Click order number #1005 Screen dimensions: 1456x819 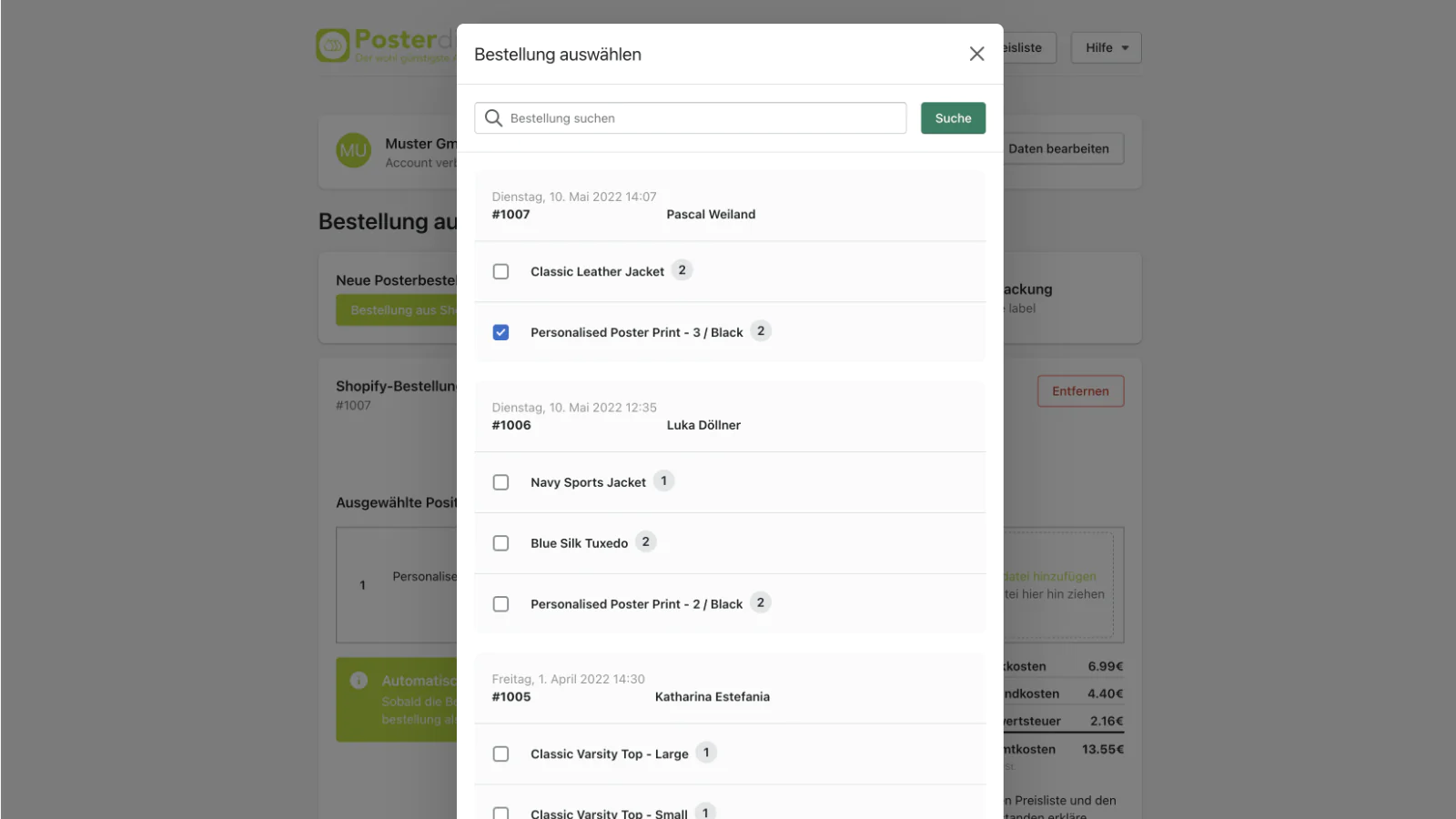click(x=511, y=697)
